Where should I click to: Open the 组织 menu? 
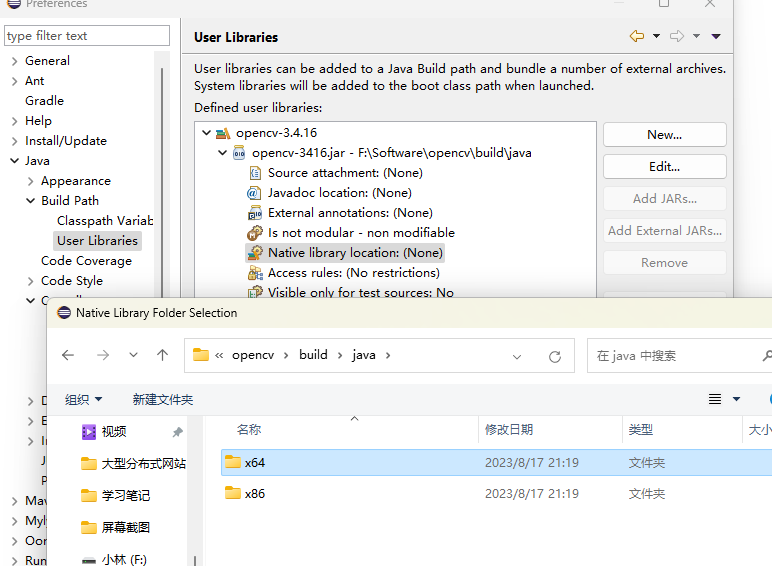[x=83, y=399]
